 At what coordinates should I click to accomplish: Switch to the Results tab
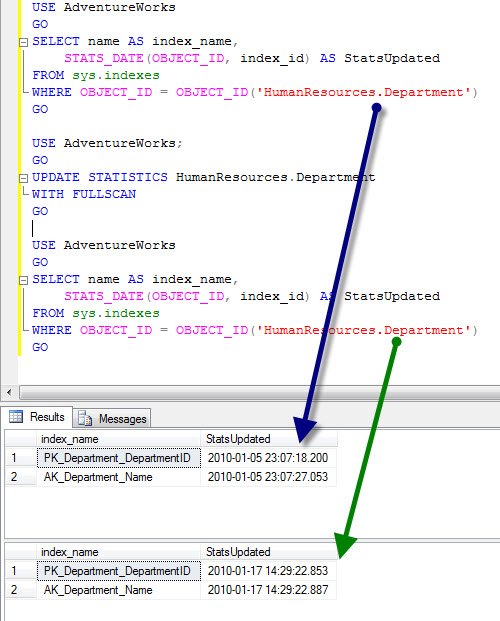(37, 417)
